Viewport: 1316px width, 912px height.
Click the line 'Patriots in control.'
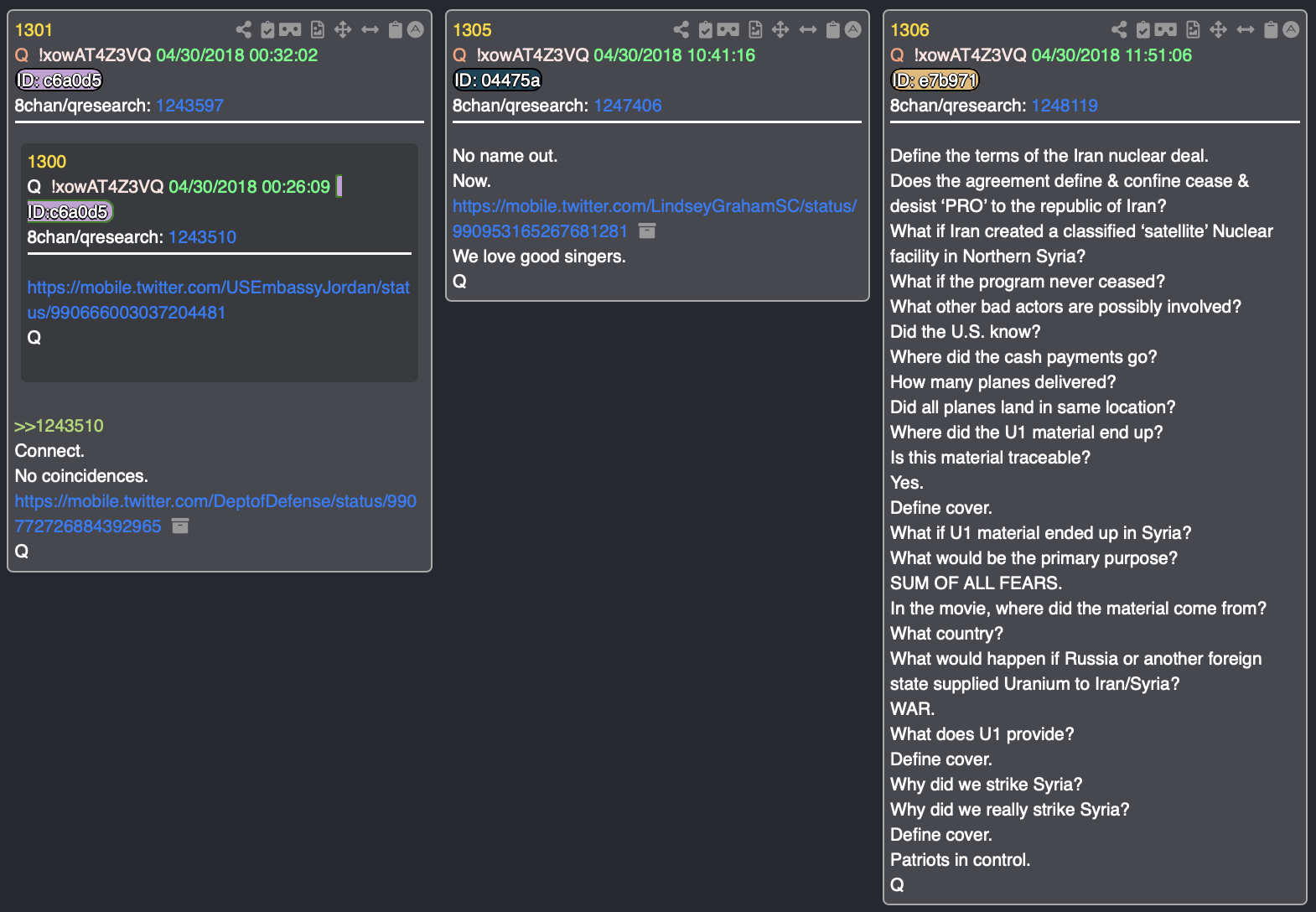(961, 860)
